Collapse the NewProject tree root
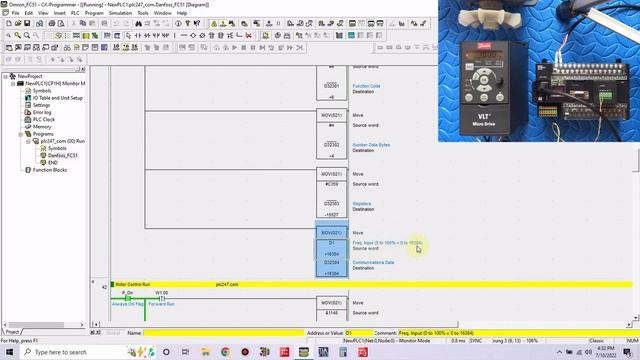This screenshot has width=640, height=360. click(5, 76)
